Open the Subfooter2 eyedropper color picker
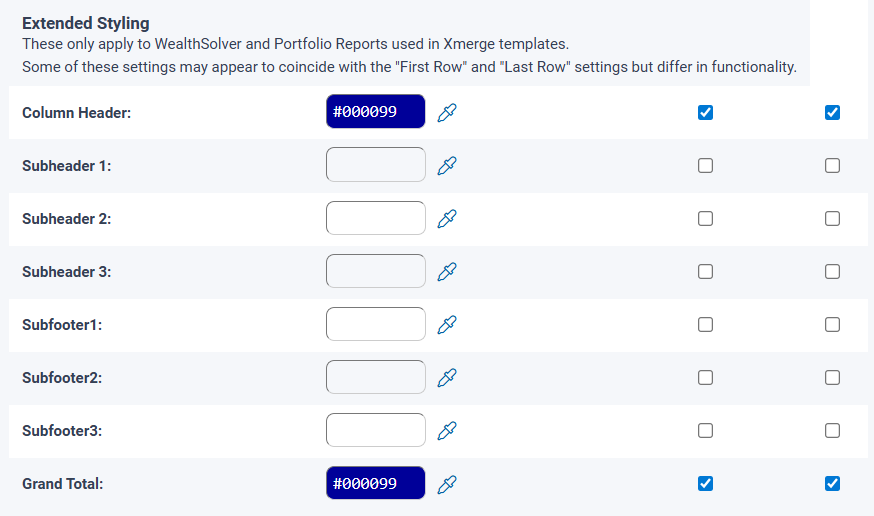The image size is (874, 516). (447, 377)
